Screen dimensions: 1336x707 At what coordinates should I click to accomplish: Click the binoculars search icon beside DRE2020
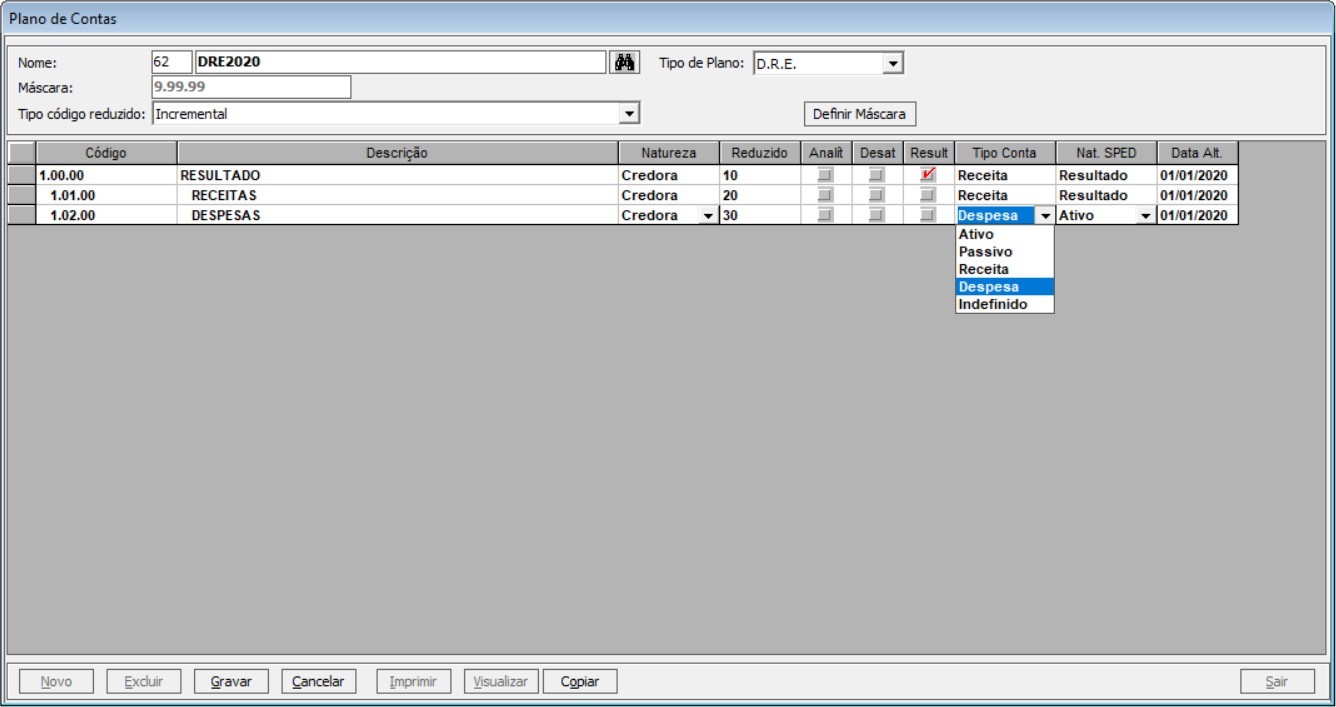coord(625,62)
